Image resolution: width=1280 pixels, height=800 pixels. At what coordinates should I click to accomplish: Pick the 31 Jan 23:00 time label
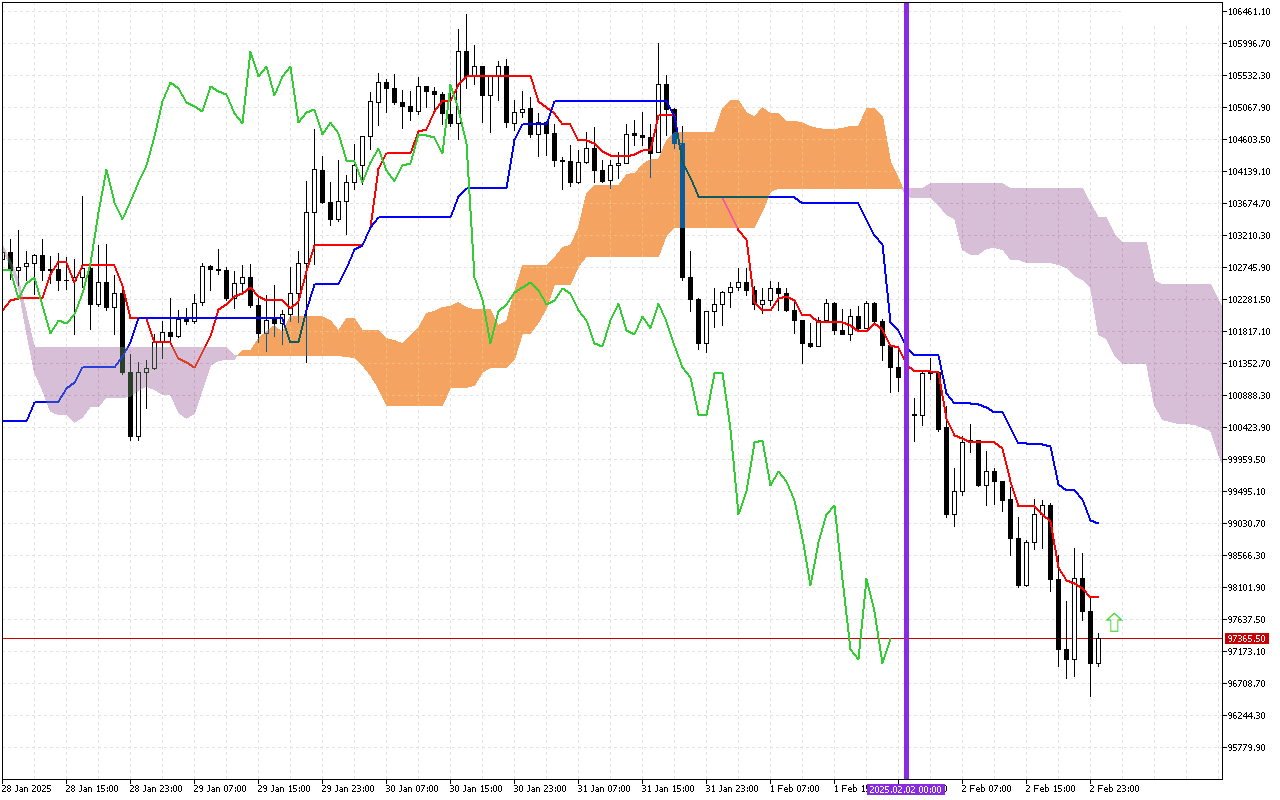(732, 789)
